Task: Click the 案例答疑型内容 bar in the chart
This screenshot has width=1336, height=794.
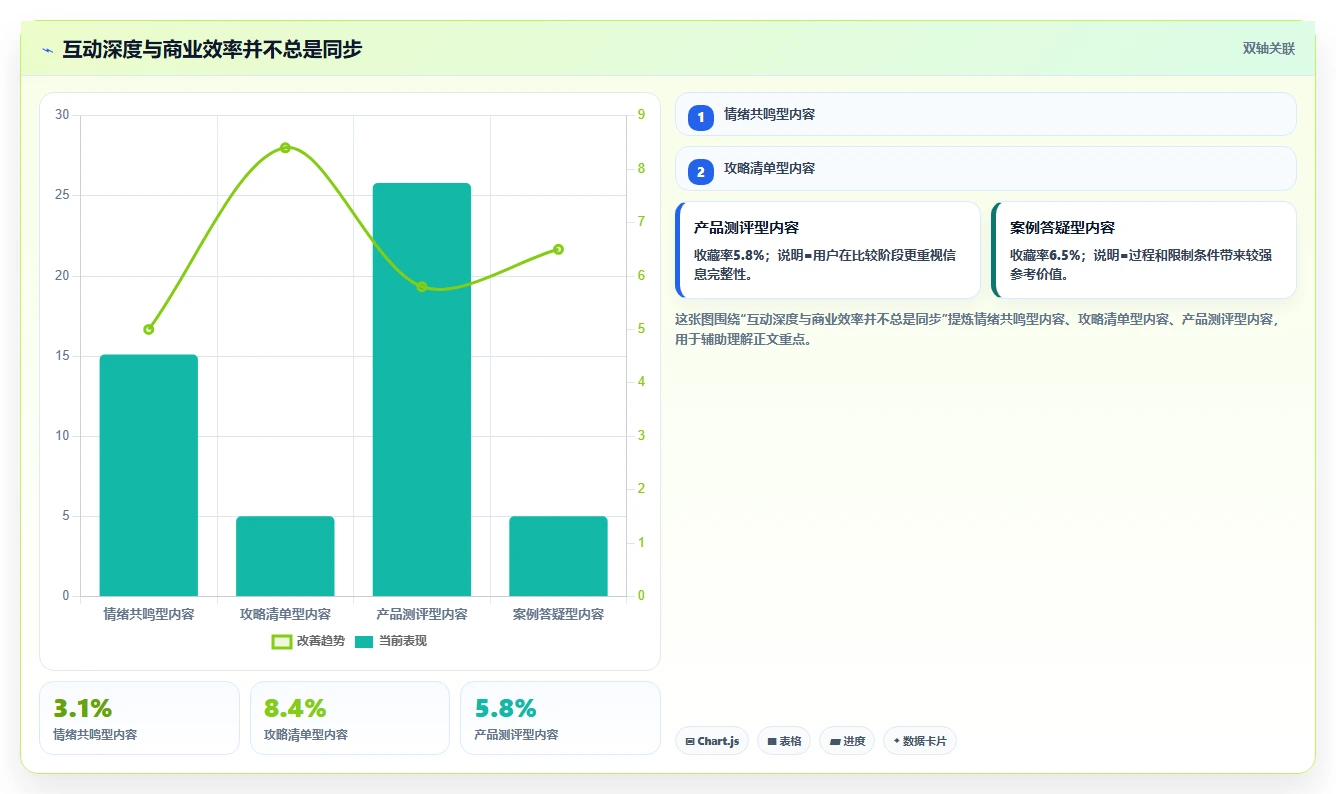Action: tap(558, 556)
